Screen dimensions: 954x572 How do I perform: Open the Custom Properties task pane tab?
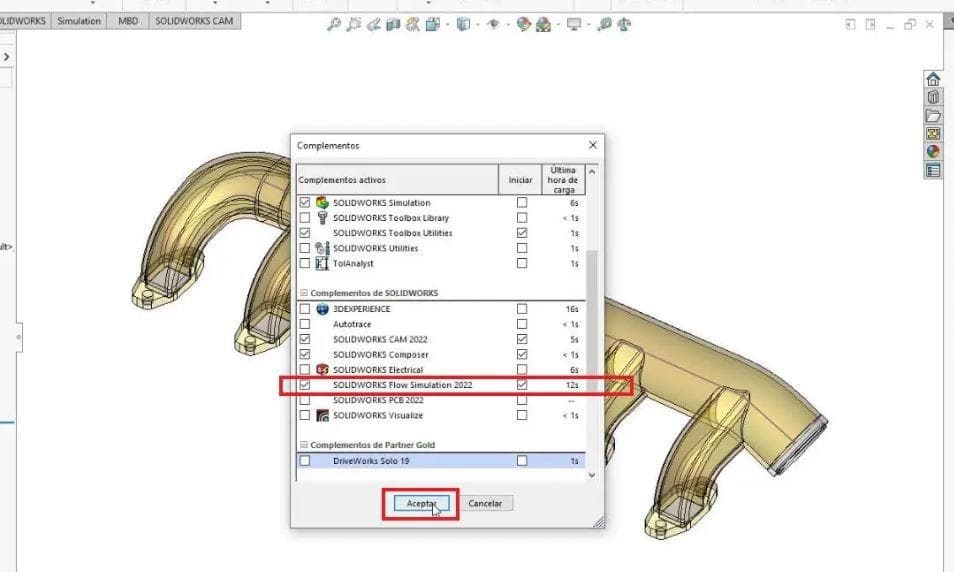point(933,170)
